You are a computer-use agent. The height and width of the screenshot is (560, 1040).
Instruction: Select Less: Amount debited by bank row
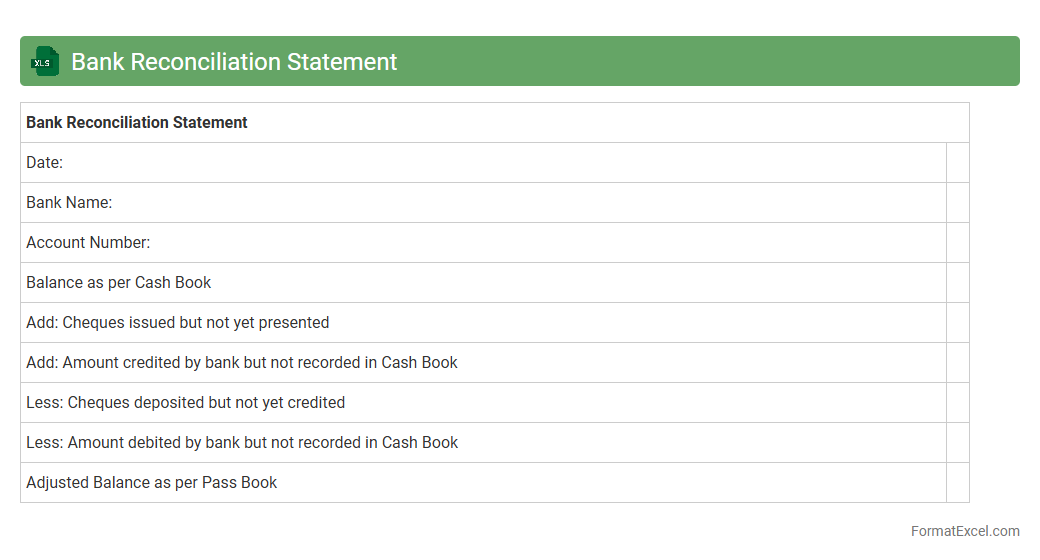pos(242,443)
